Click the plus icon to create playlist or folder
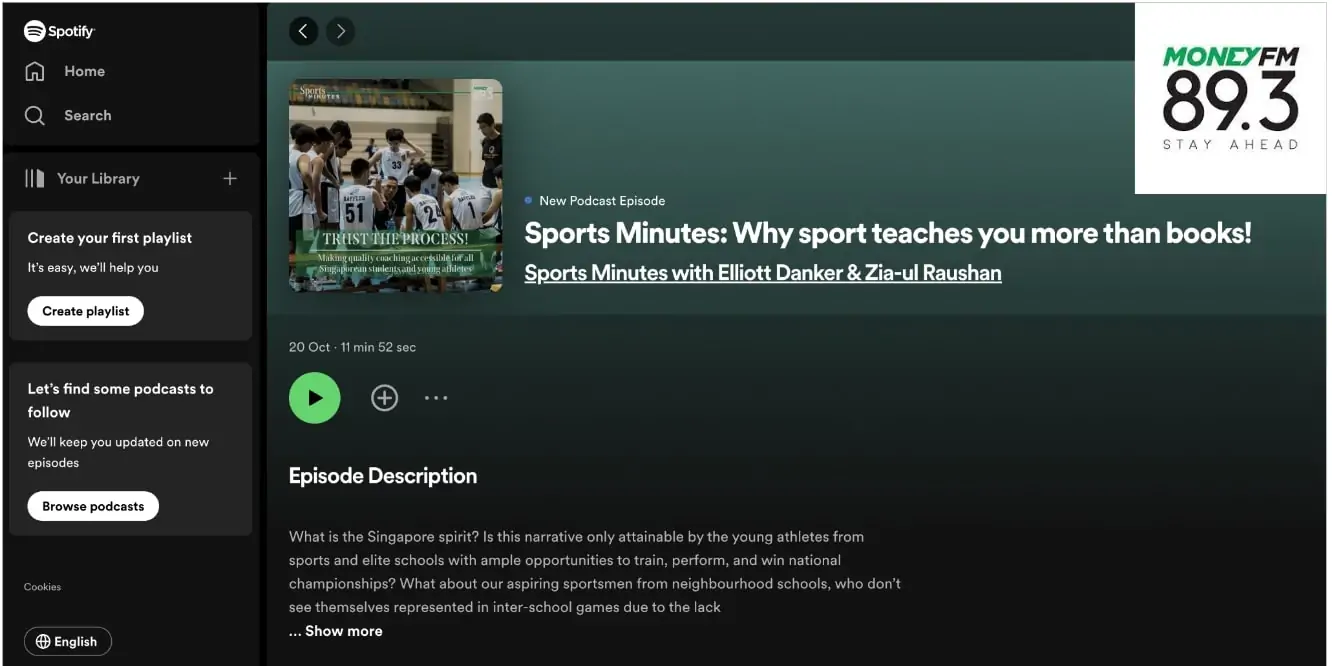The height and width of the screenshot is (666, 1332). (230, 178)
